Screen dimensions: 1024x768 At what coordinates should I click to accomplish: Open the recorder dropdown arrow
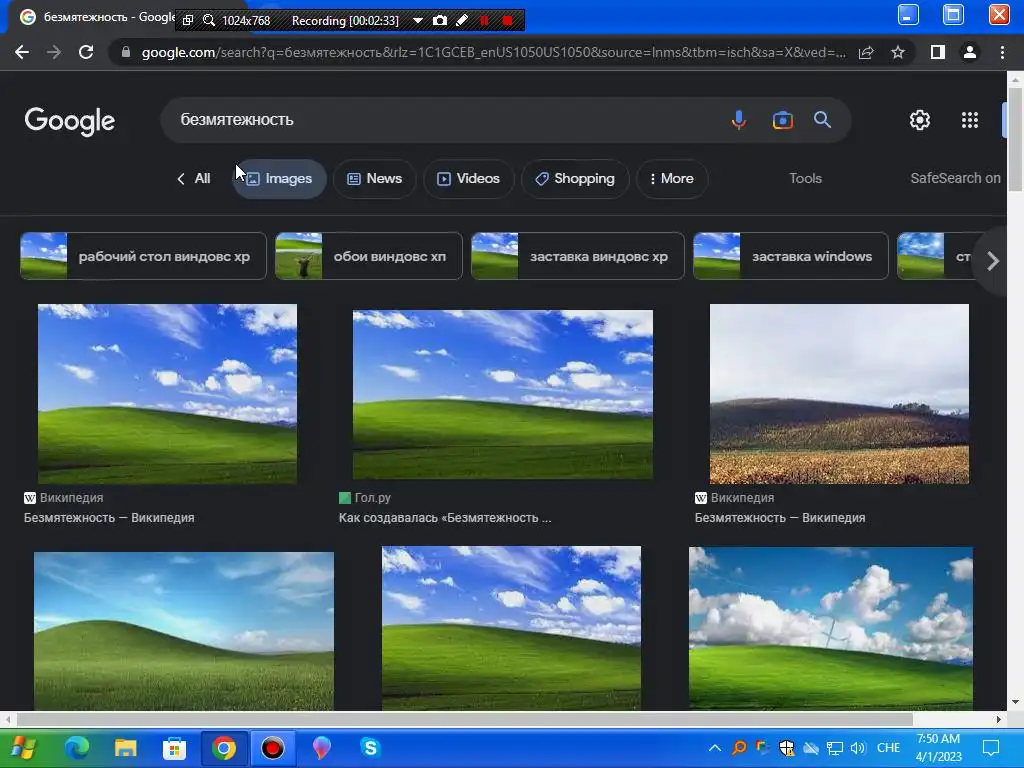coord(418,20)
